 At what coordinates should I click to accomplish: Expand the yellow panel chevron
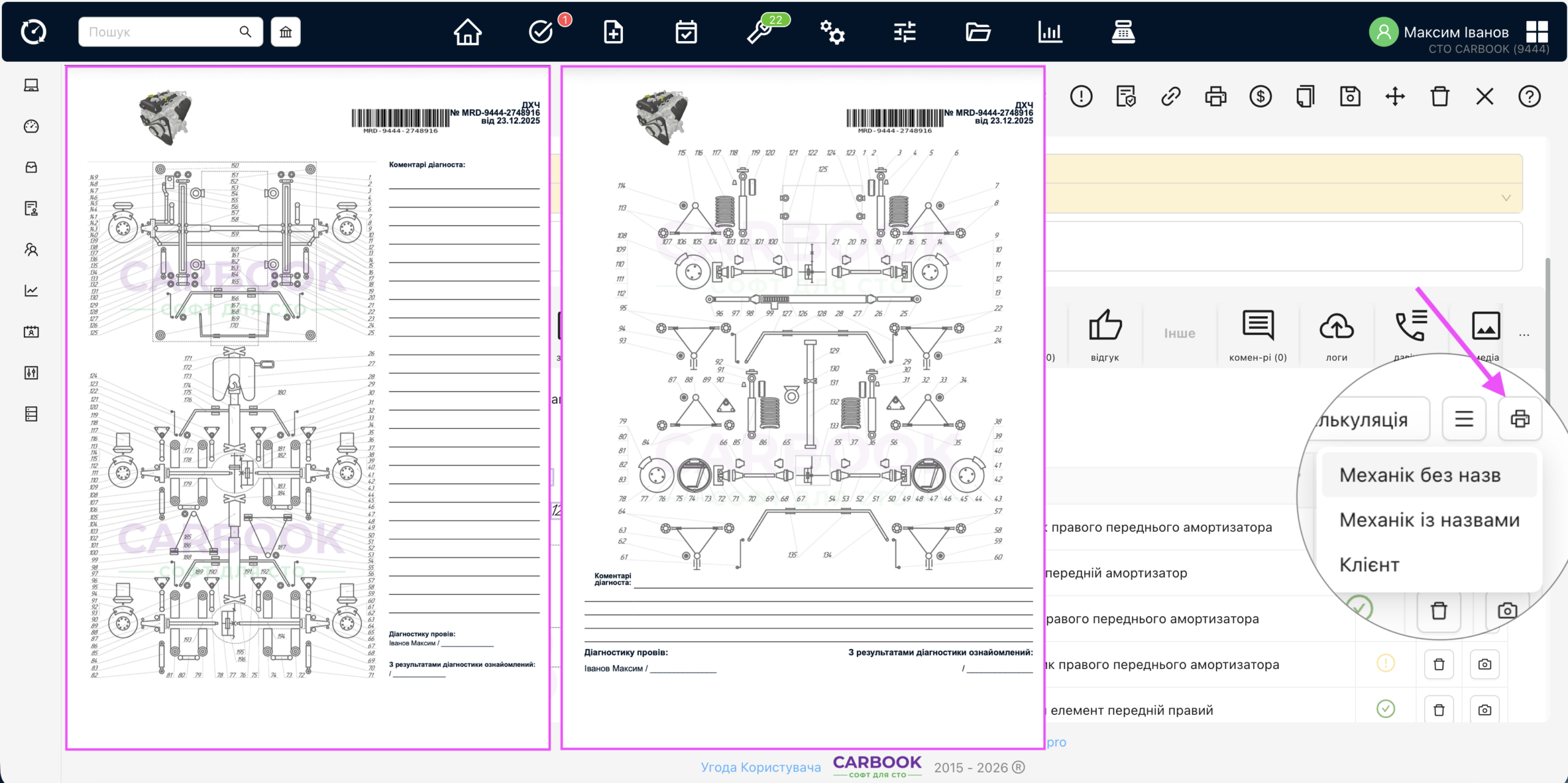coord(1506,197)
